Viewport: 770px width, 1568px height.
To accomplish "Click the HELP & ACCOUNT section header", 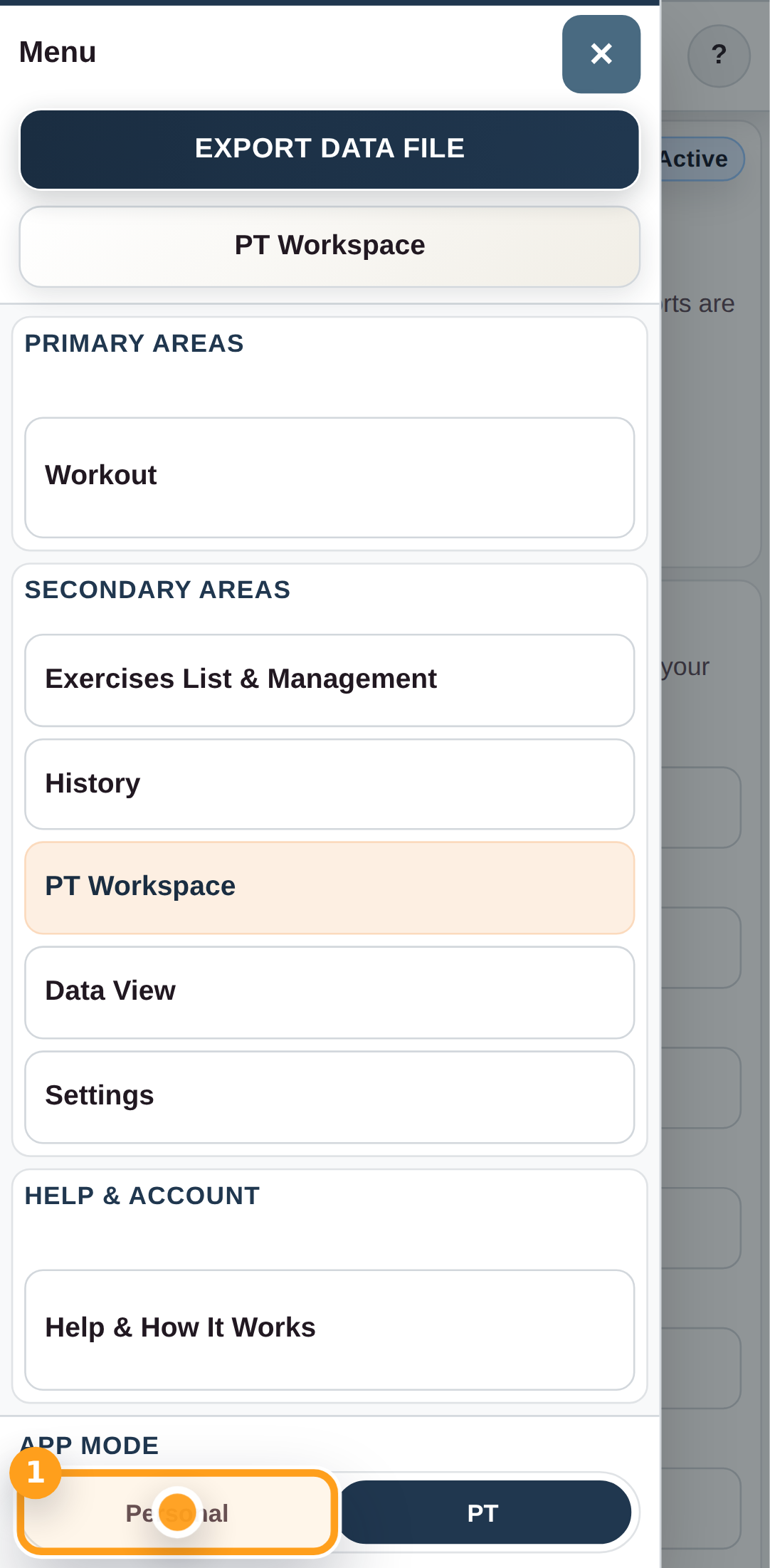I will click(142, 1196).
